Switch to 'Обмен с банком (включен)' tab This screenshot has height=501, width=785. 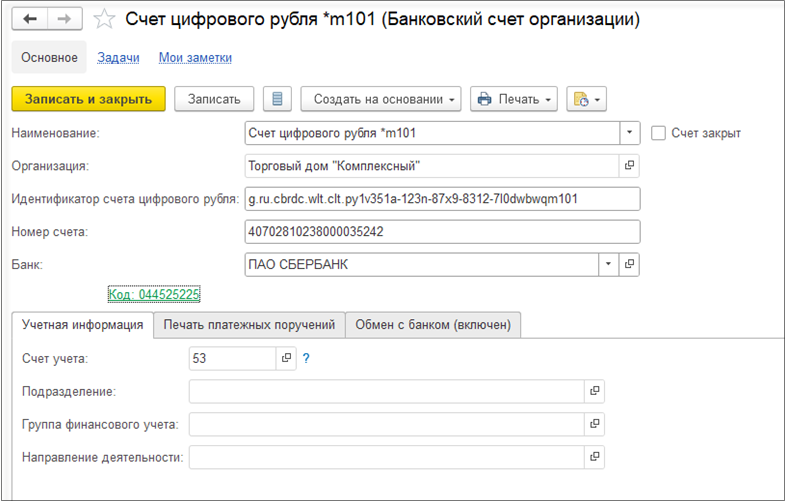point(433,324)
